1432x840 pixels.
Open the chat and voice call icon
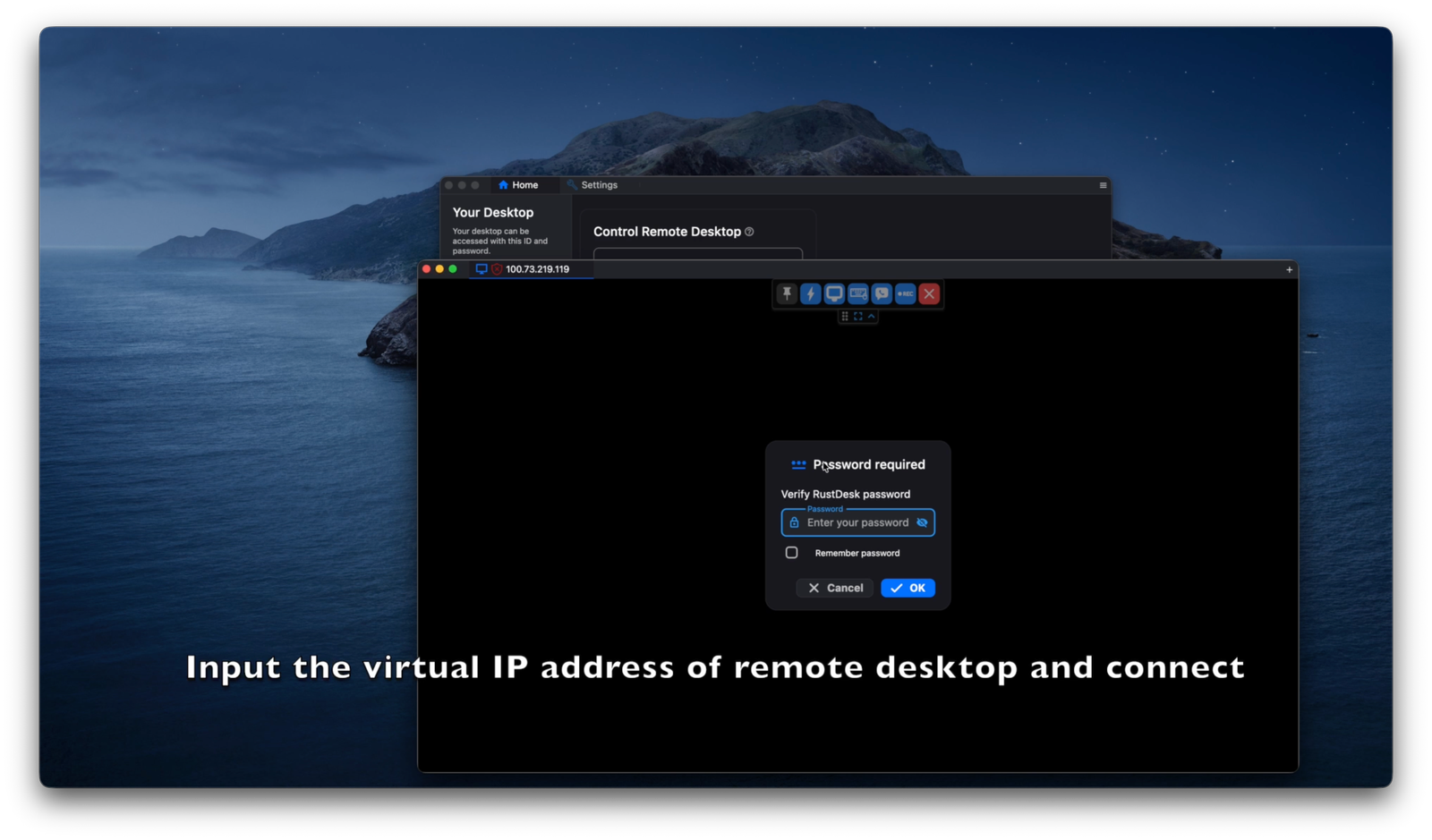pos(881,293)
